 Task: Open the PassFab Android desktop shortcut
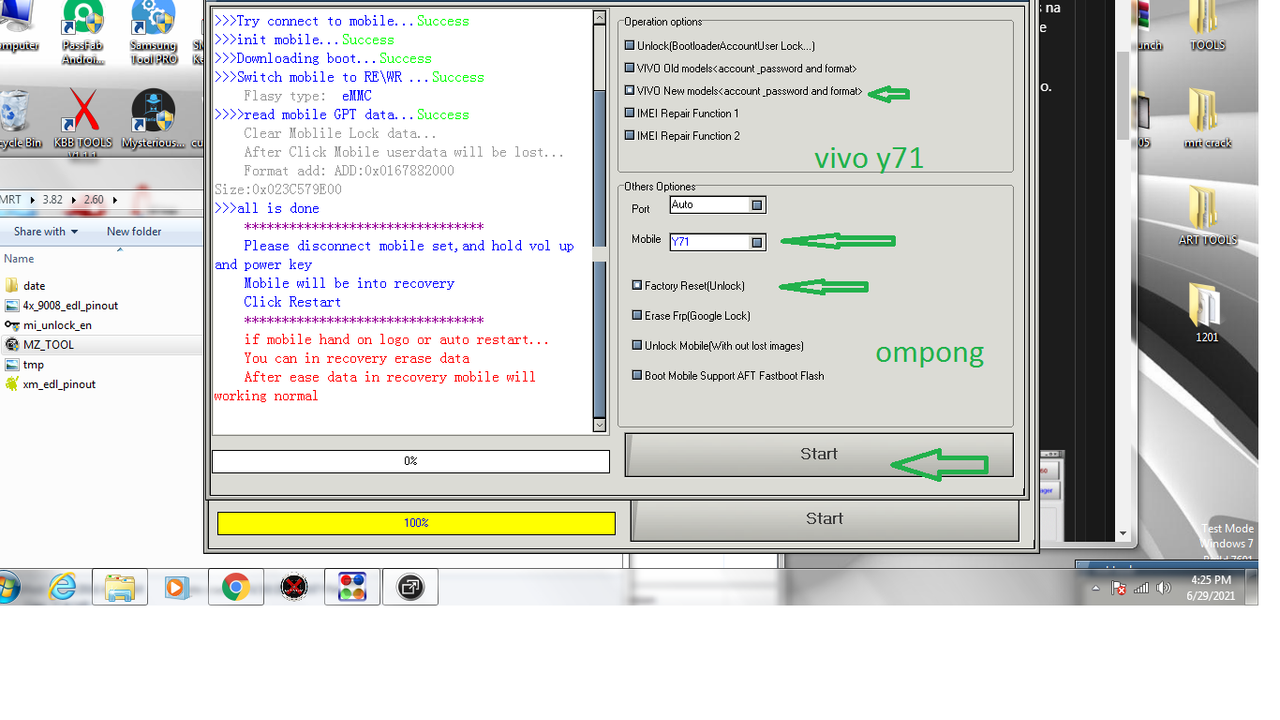pos(83,30)
